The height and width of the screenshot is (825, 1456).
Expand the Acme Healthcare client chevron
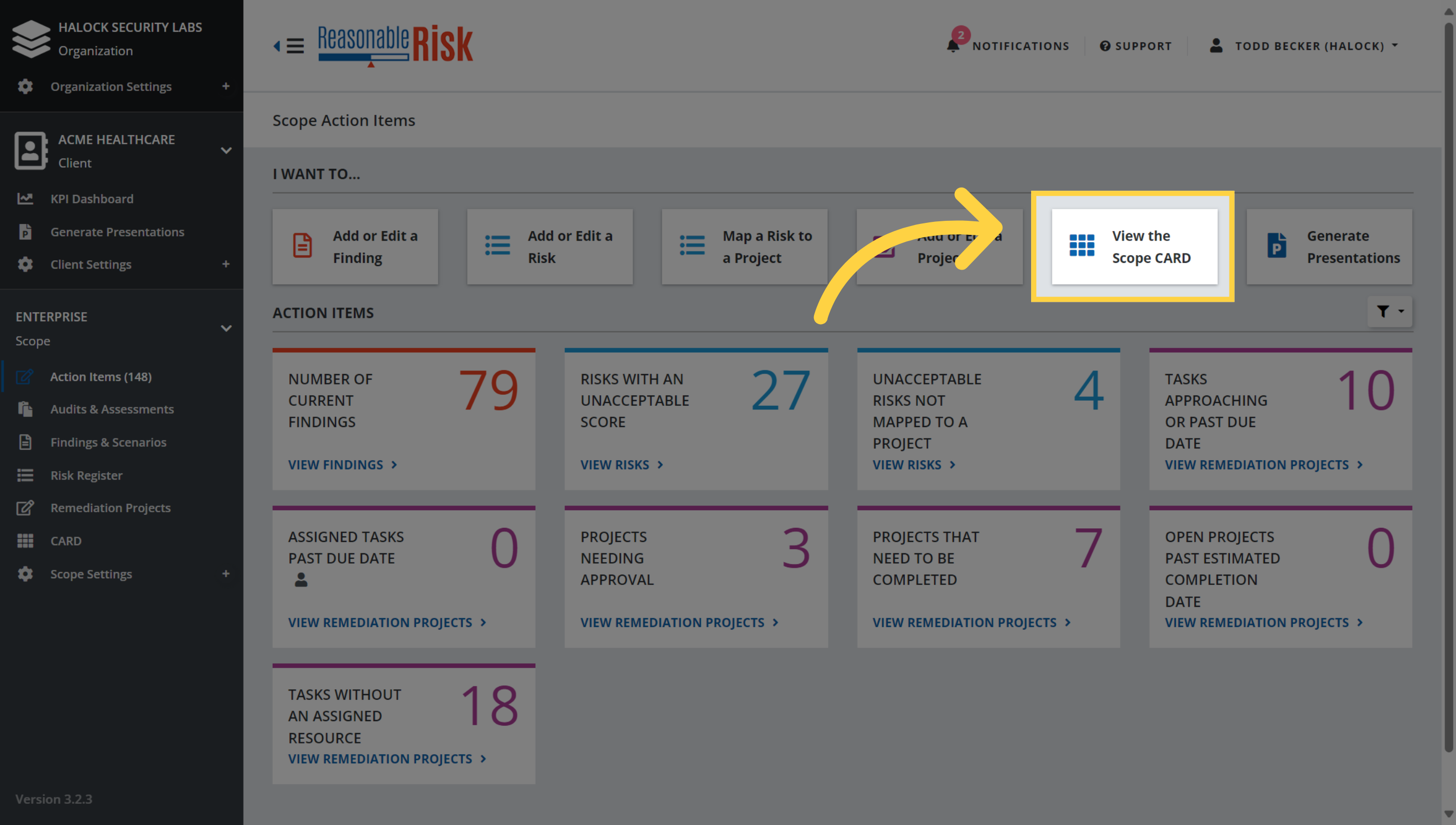click(226, 151)
